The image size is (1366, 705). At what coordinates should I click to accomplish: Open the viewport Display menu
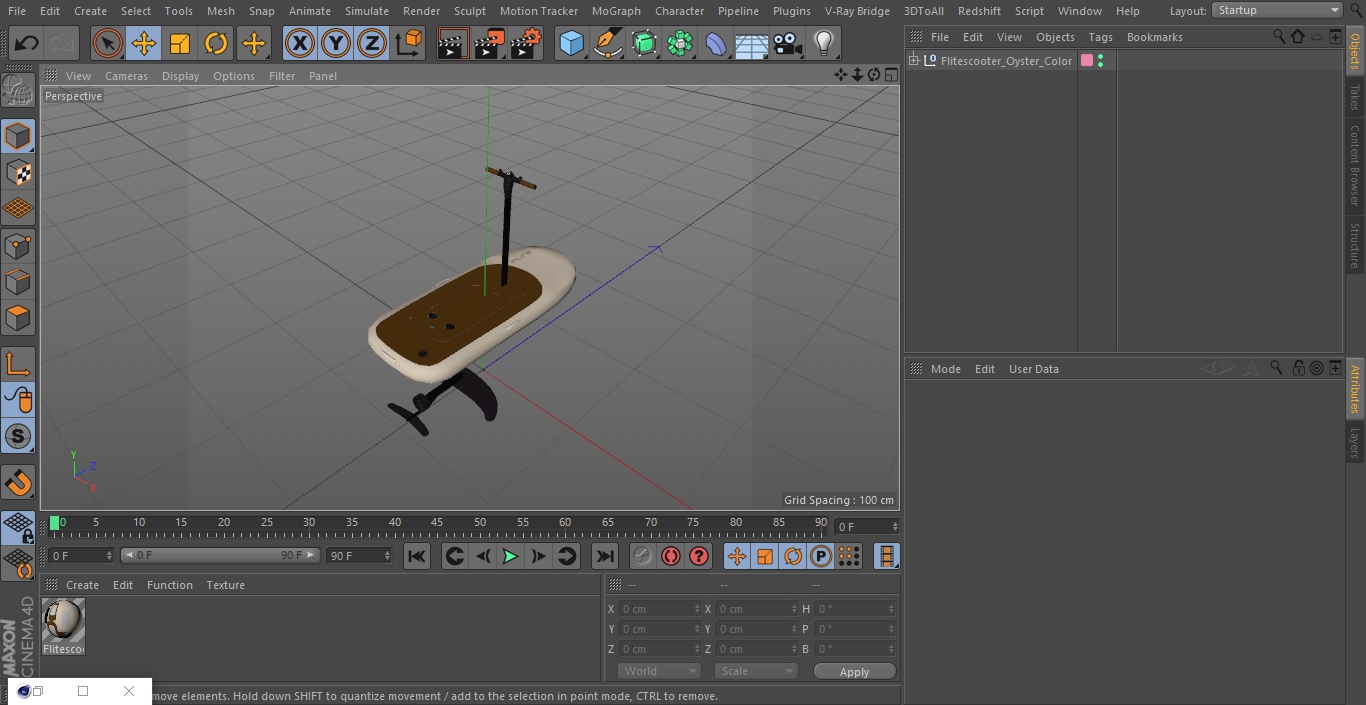pos(180,76)
